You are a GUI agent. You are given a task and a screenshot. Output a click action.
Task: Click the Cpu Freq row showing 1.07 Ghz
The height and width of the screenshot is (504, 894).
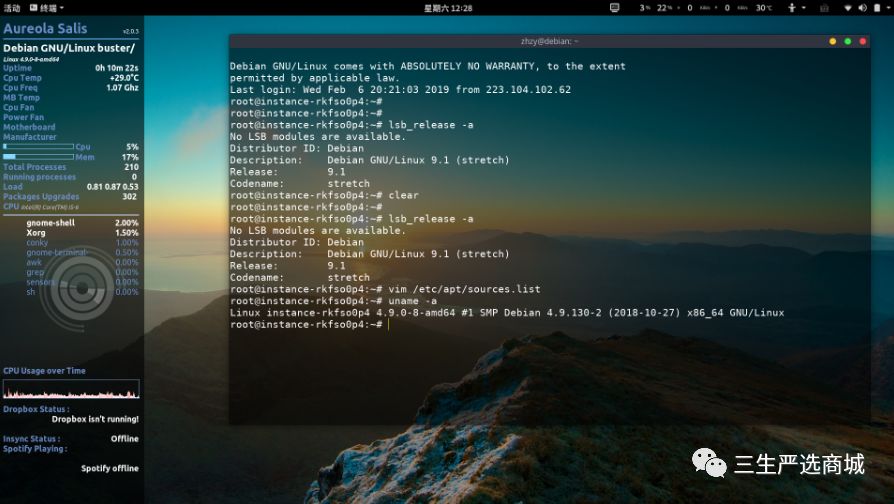tap(71, 87)
